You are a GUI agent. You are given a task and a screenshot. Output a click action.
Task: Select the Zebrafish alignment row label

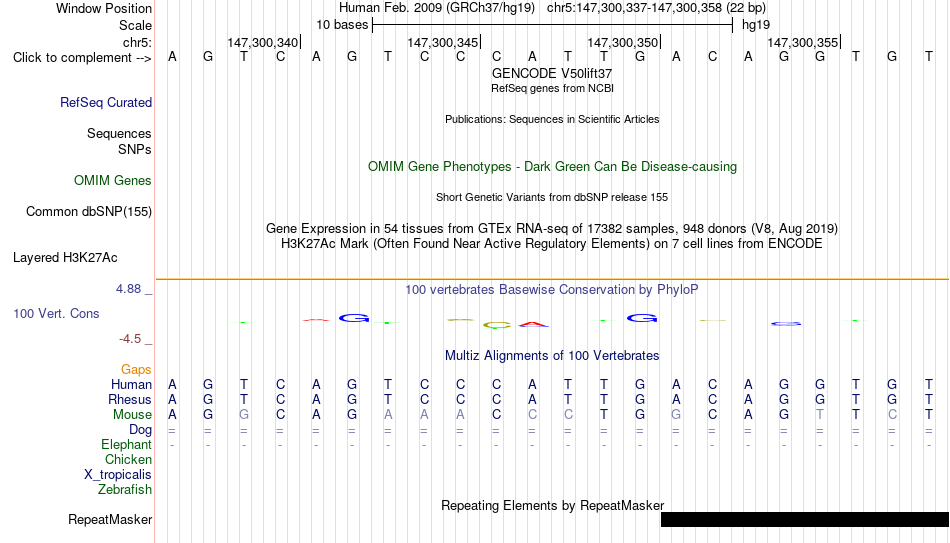[125, 490]
